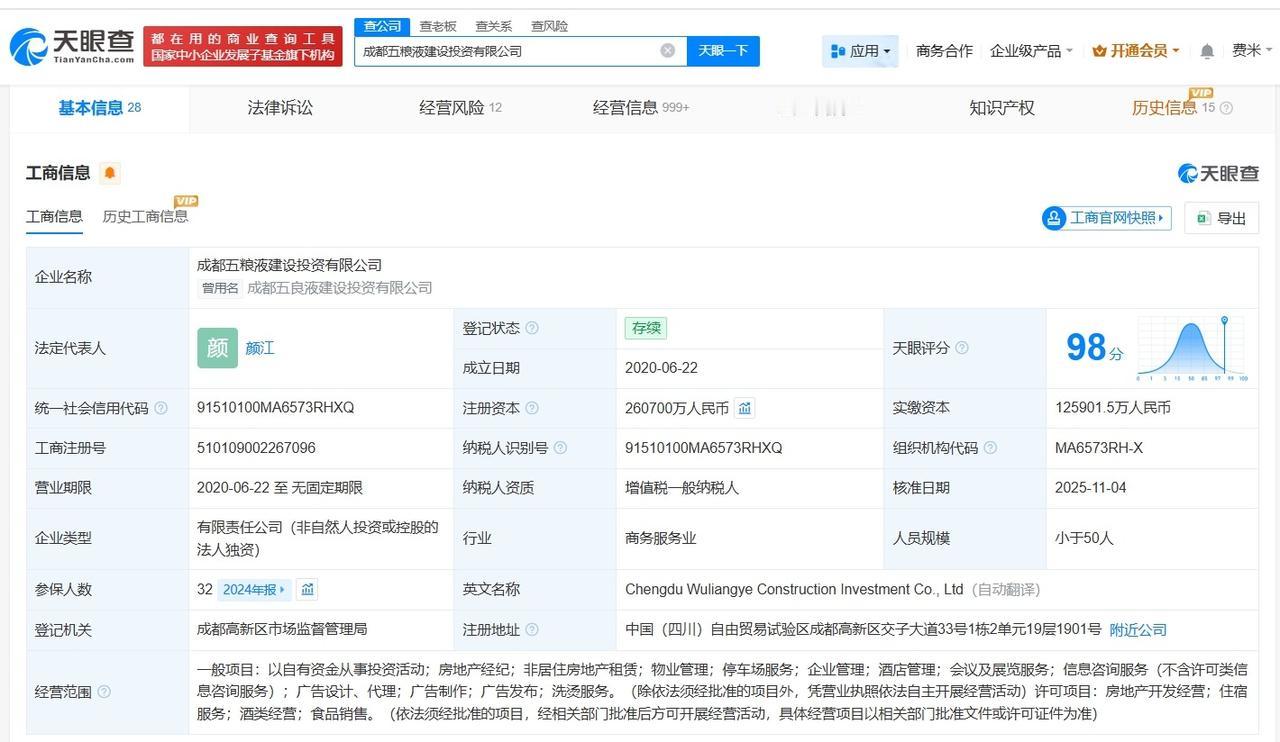Screen dimensions: 1280x742
Task: Click 颜 avatar of legal representative
Action: pyautogui.click(x=217, y=348)
